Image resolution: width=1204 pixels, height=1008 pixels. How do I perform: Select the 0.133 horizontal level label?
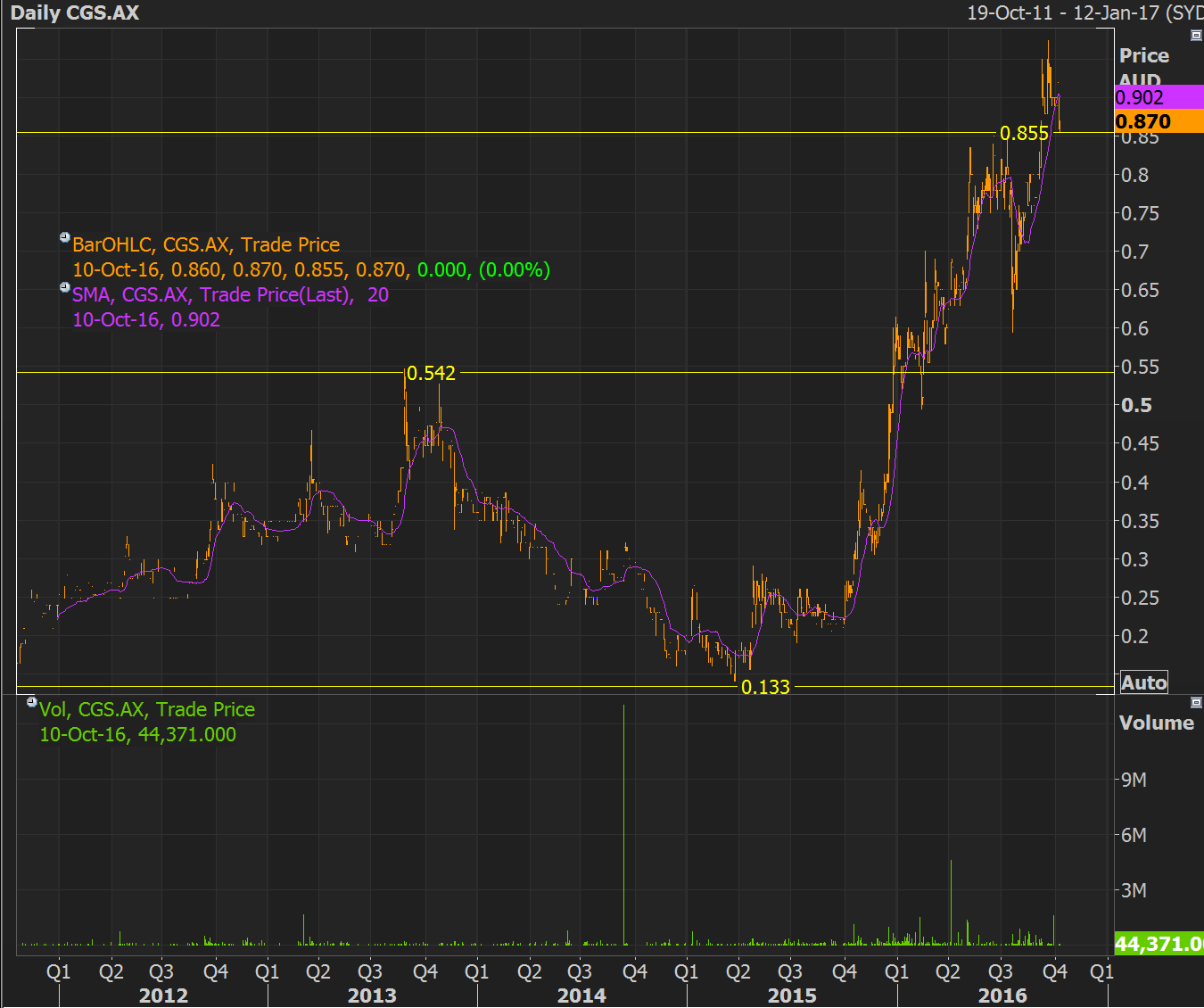coord(765,687)
